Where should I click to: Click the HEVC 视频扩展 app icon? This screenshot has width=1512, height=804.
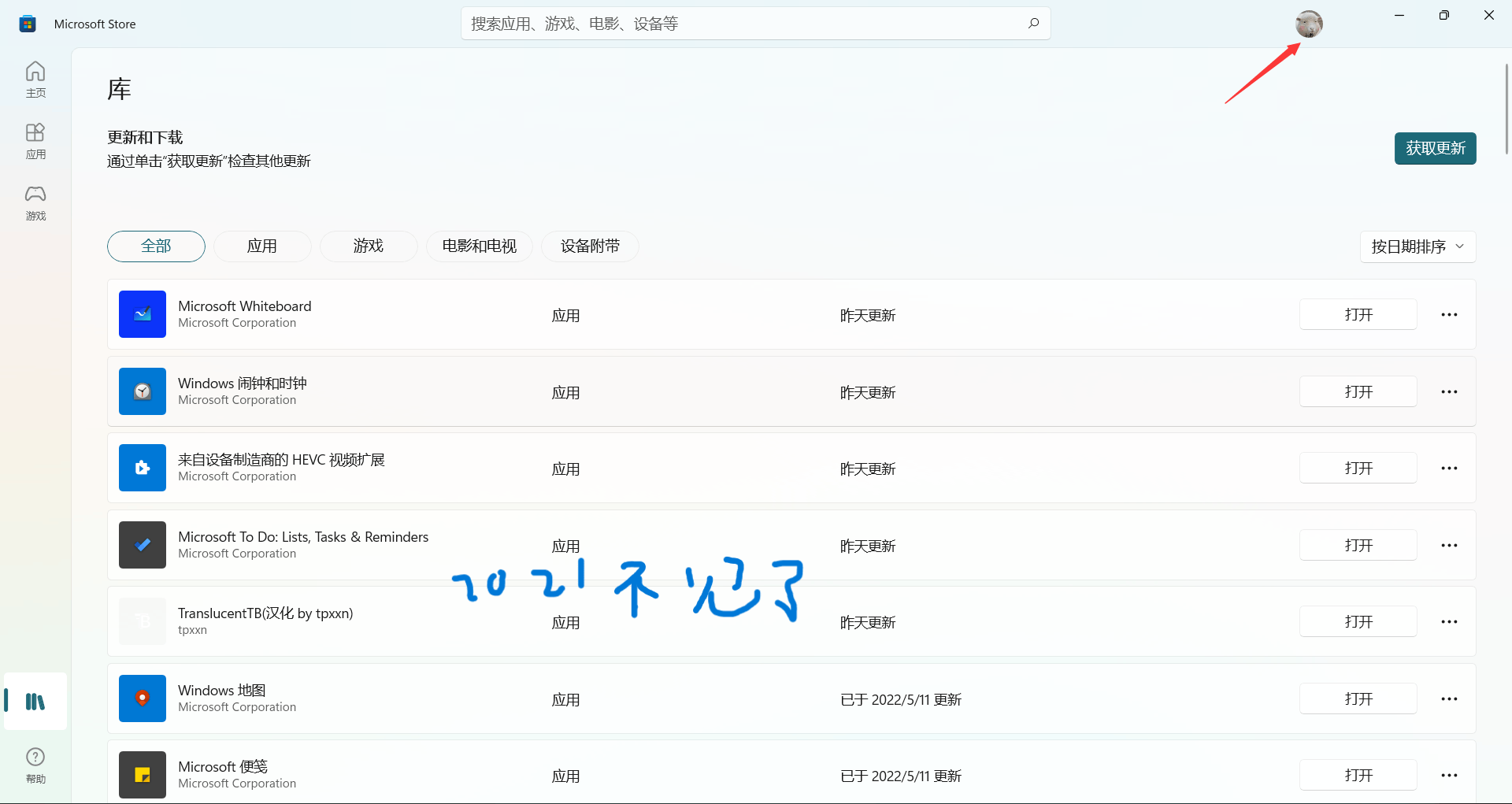pyautogui.click(x=143, y=468)
